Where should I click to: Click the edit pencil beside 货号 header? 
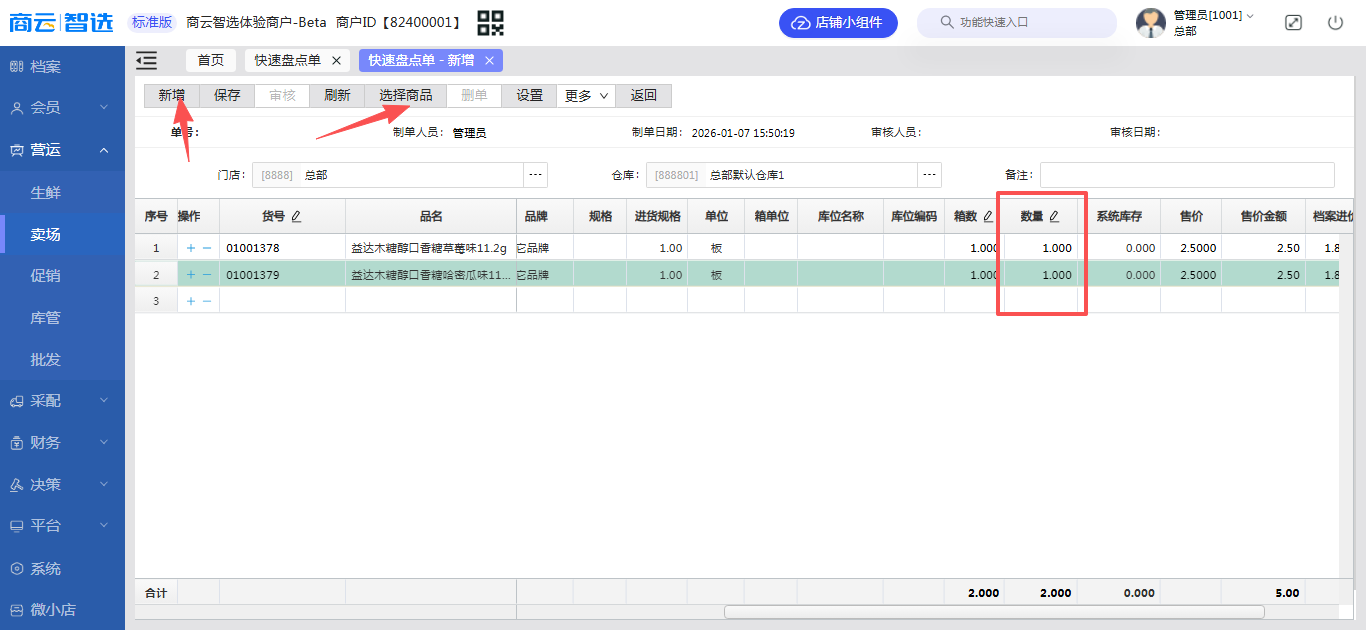[x=296, y=216]
